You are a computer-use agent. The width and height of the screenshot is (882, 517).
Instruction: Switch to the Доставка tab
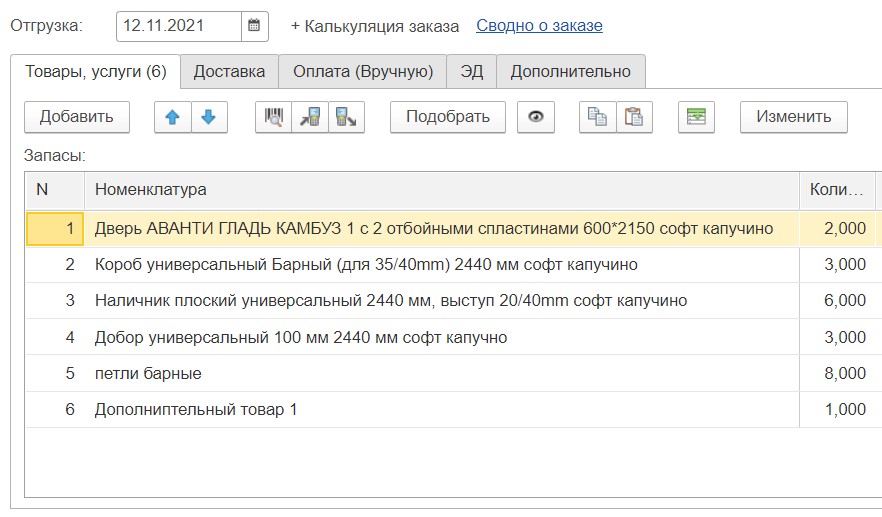tap(229, 71)
